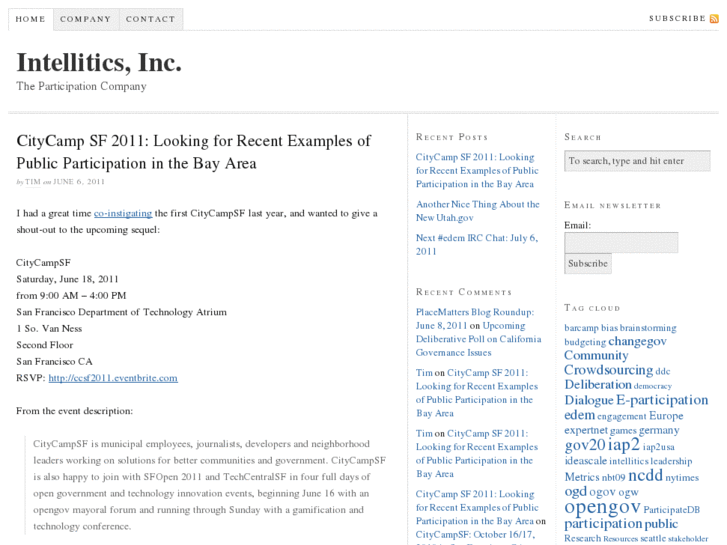The height and width of the screenshot is (545, 727).
Task: Open recent post Next #edem IRC Chat
Action: [x=476, y=244]
